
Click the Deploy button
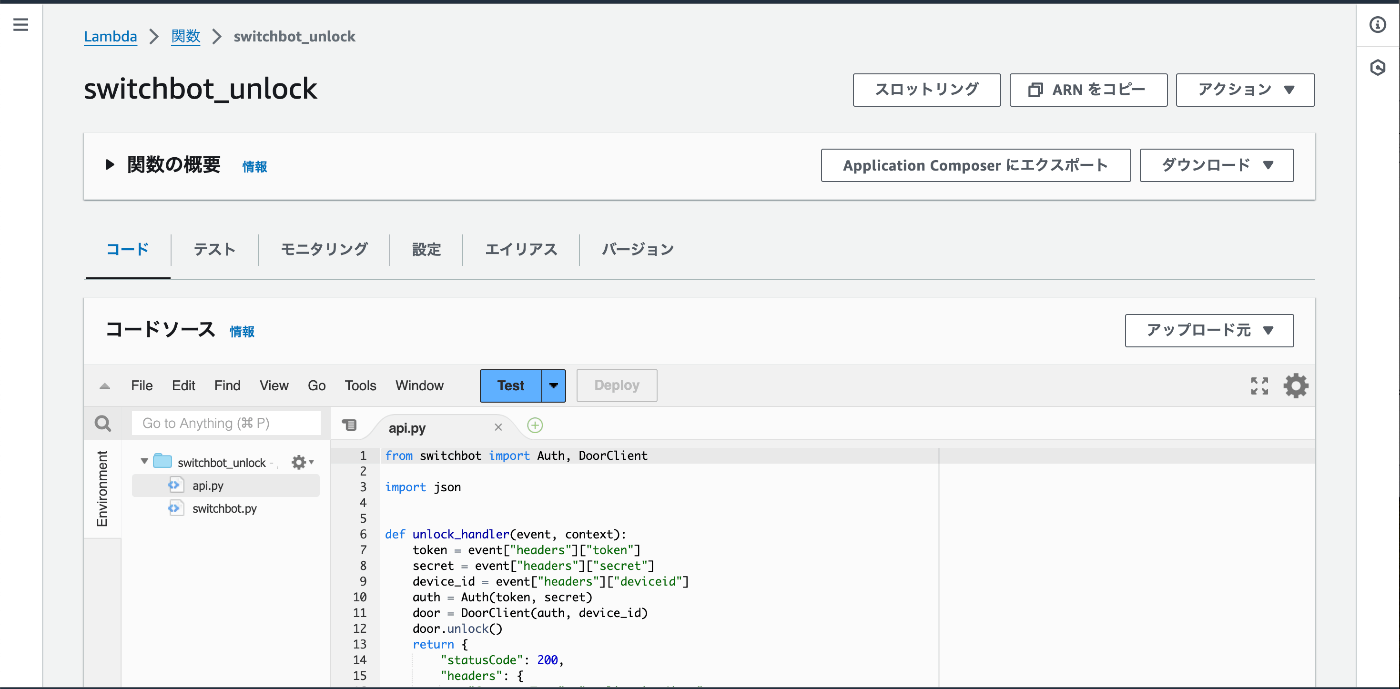click(x=617, y=386)
